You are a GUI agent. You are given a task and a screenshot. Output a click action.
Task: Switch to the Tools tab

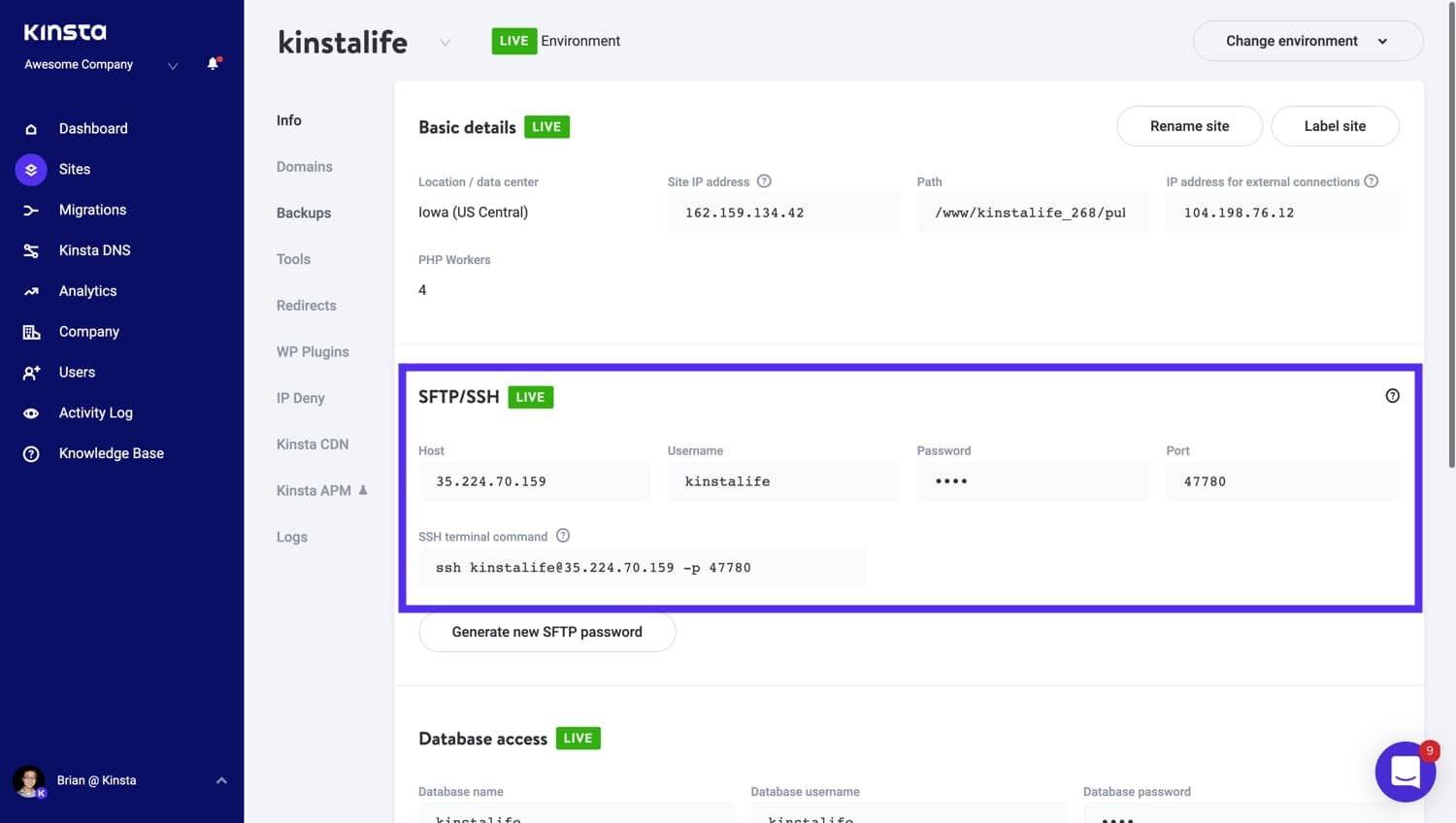click(293, 259)
